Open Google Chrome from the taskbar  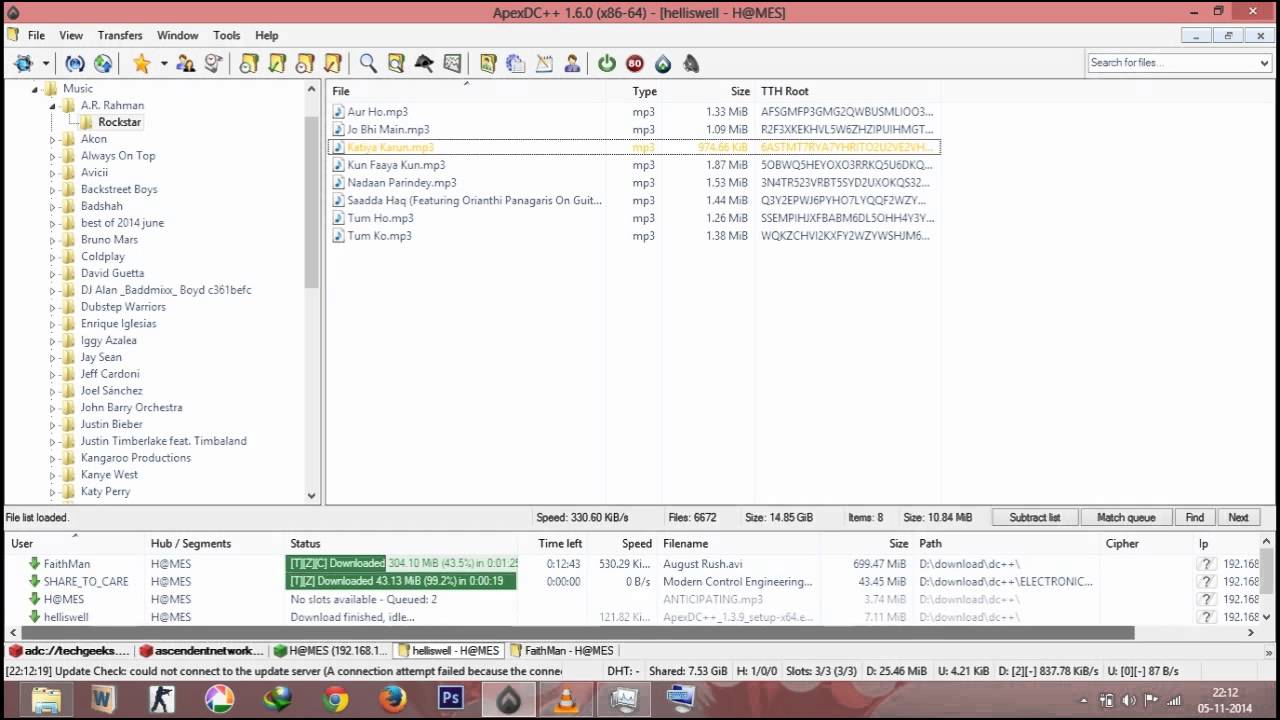(335, 698)
